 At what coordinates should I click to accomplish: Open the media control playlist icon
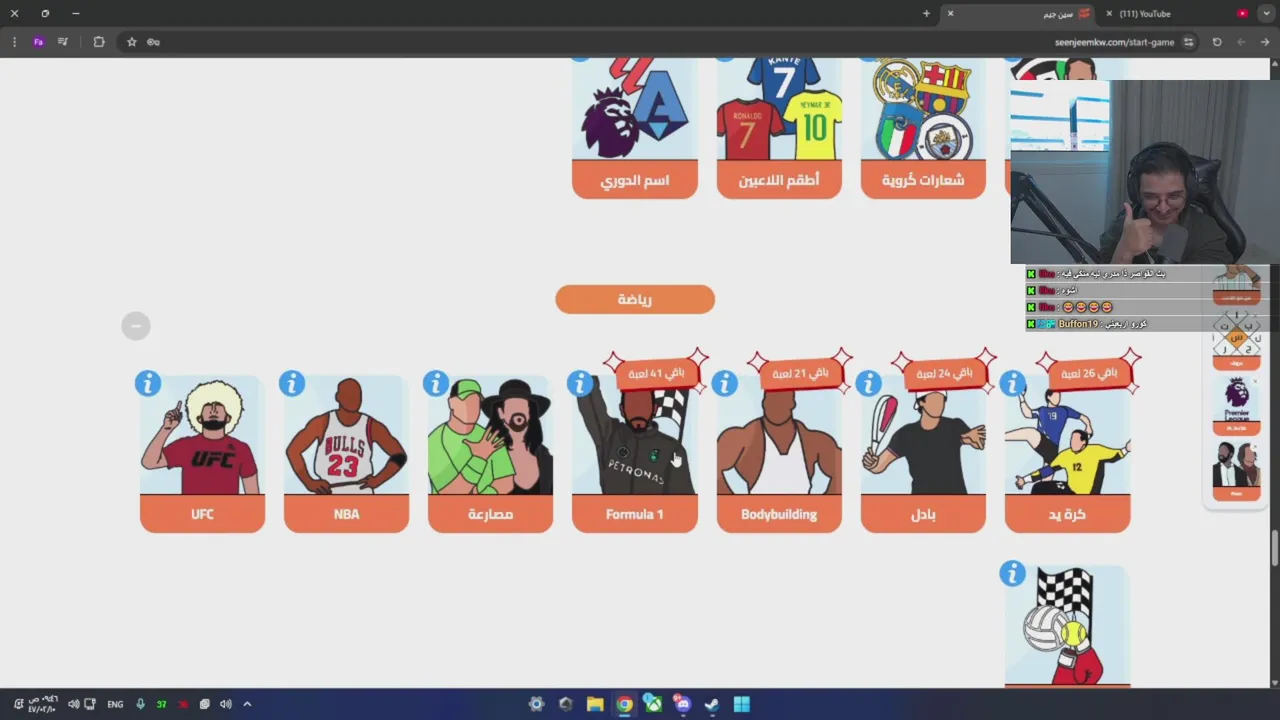(63, 42)
